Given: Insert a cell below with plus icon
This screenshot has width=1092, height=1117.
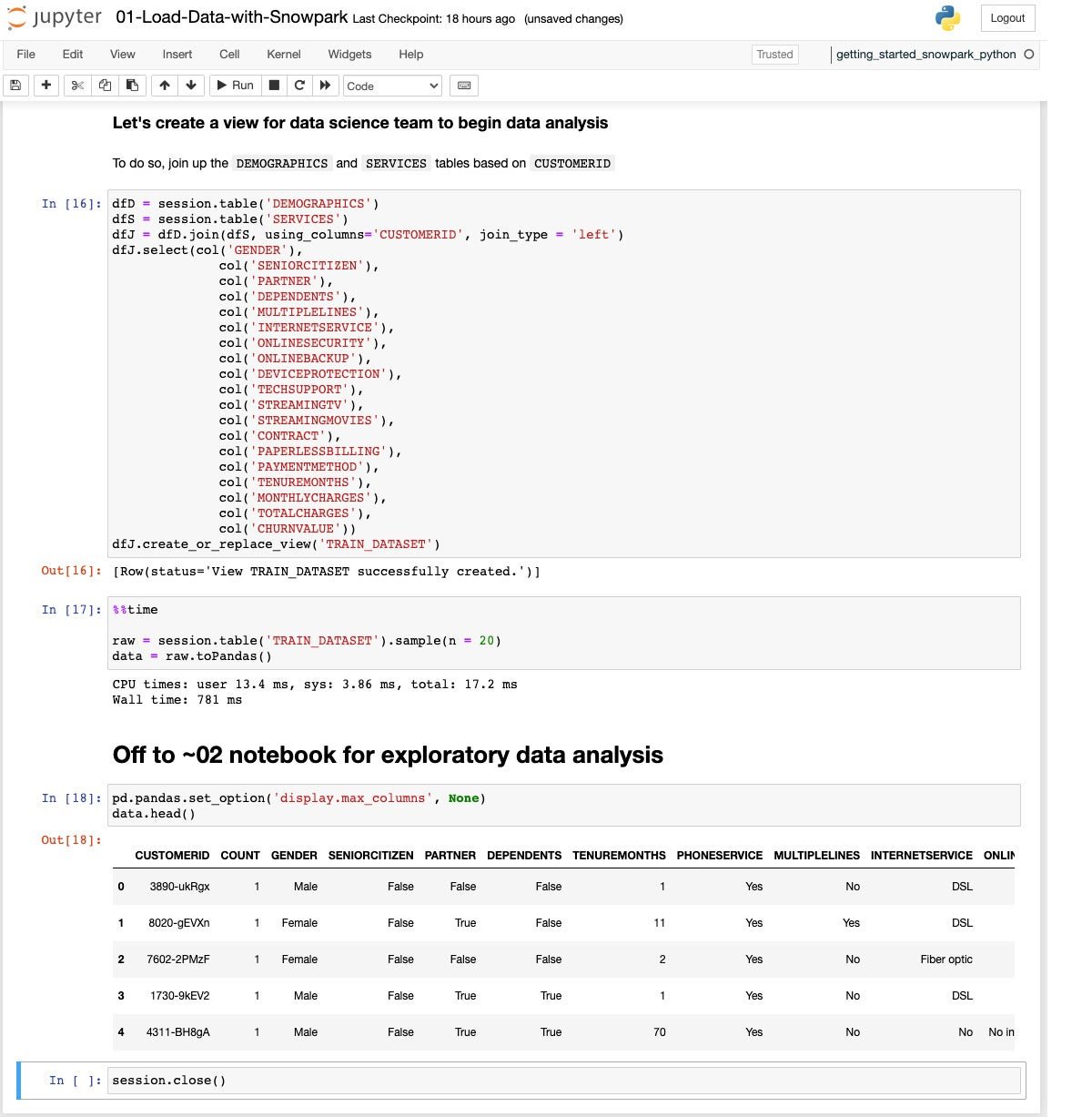Looking at the screenshot, I should (45, 86).
